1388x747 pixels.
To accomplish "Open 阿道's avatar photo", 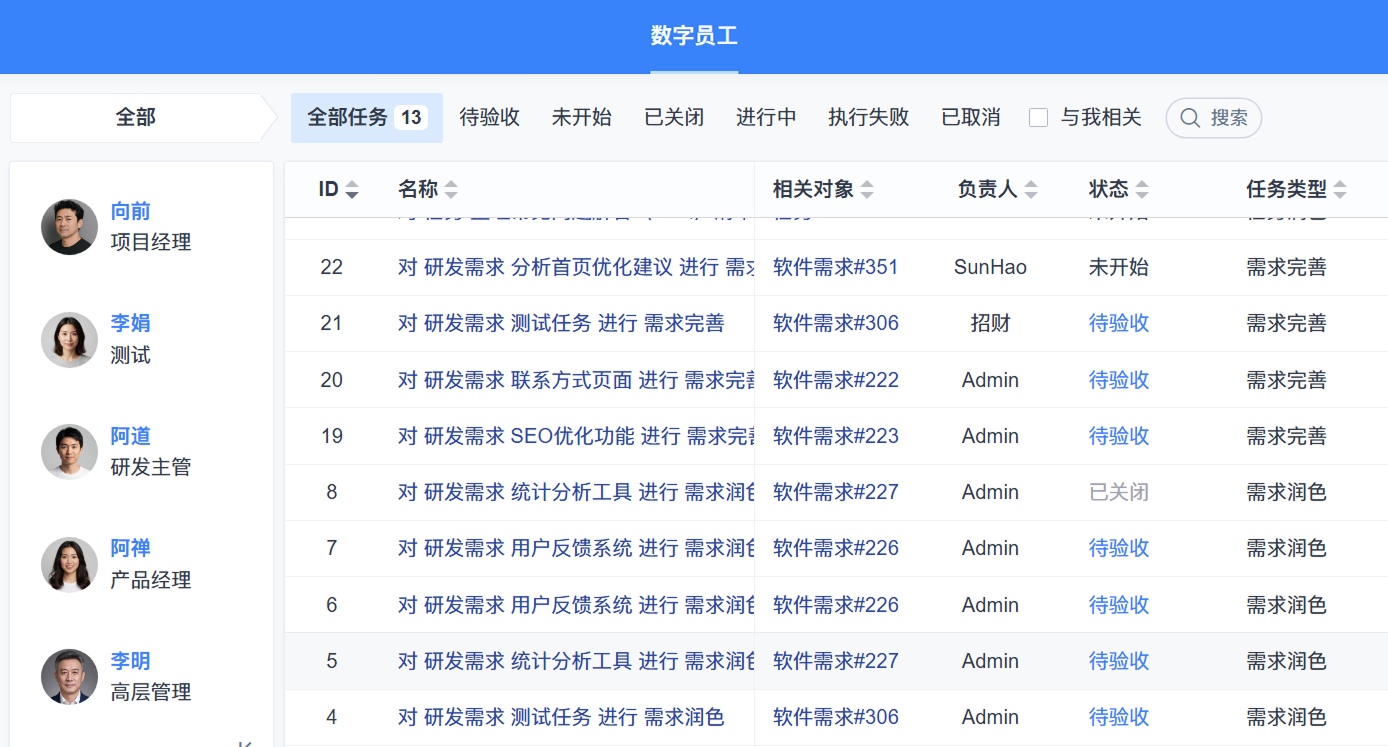I will pyautogui.click(x=69, y=452).
